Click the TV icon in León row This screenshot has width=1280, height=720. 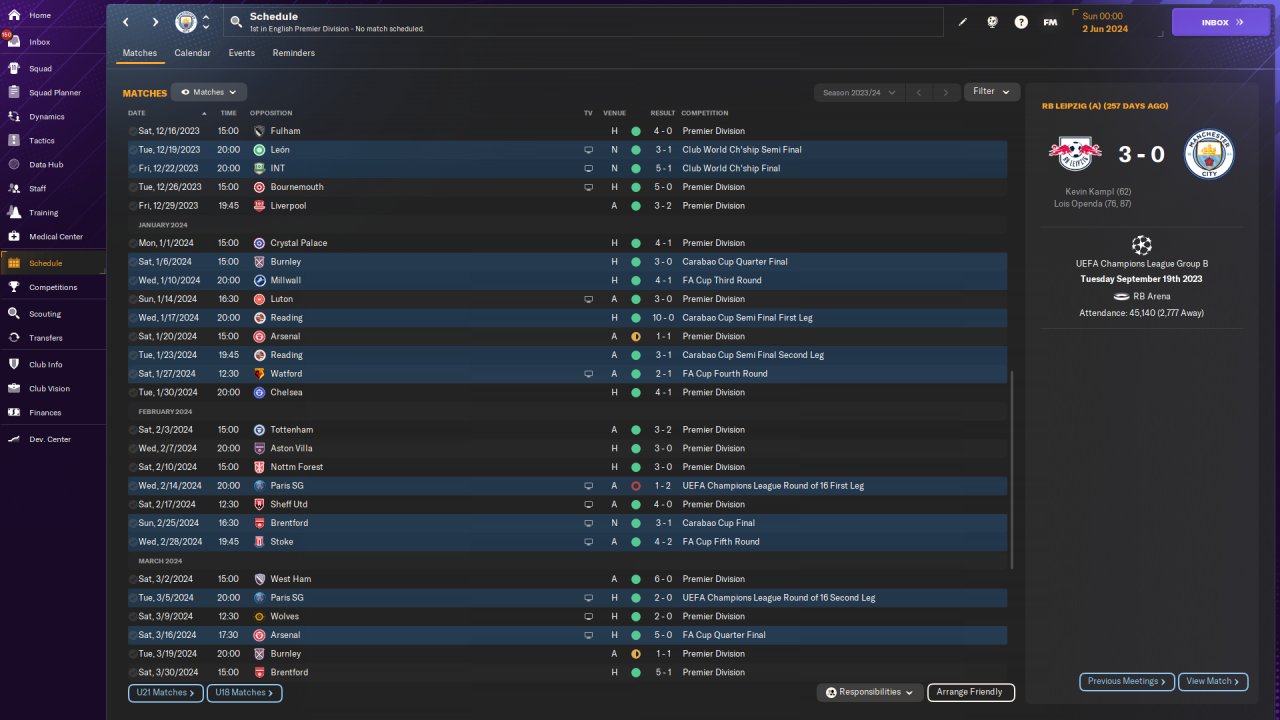pyautogui.click(x=588, y=150)
